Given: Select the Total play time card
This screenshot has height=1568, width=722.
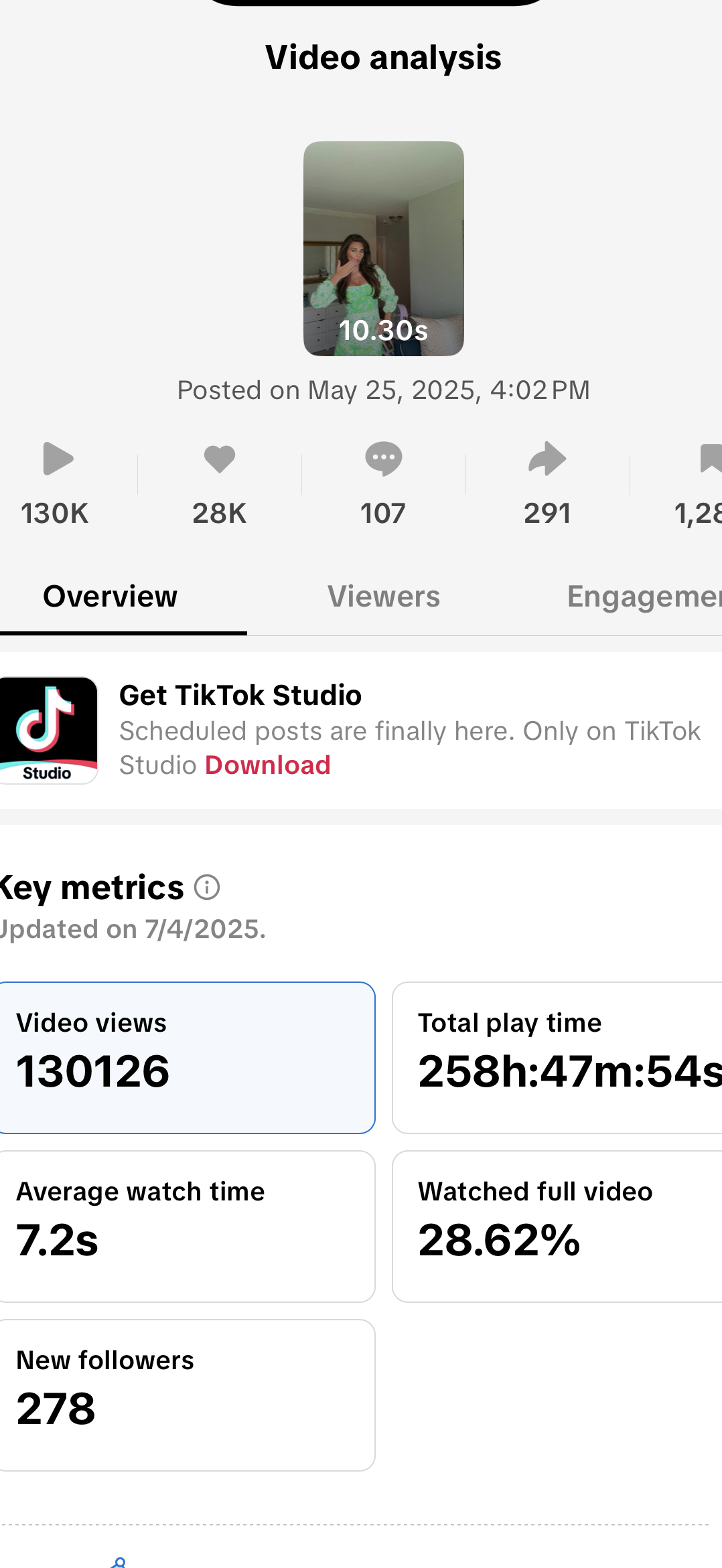Looking at the screenshot, I should 557,1058.
